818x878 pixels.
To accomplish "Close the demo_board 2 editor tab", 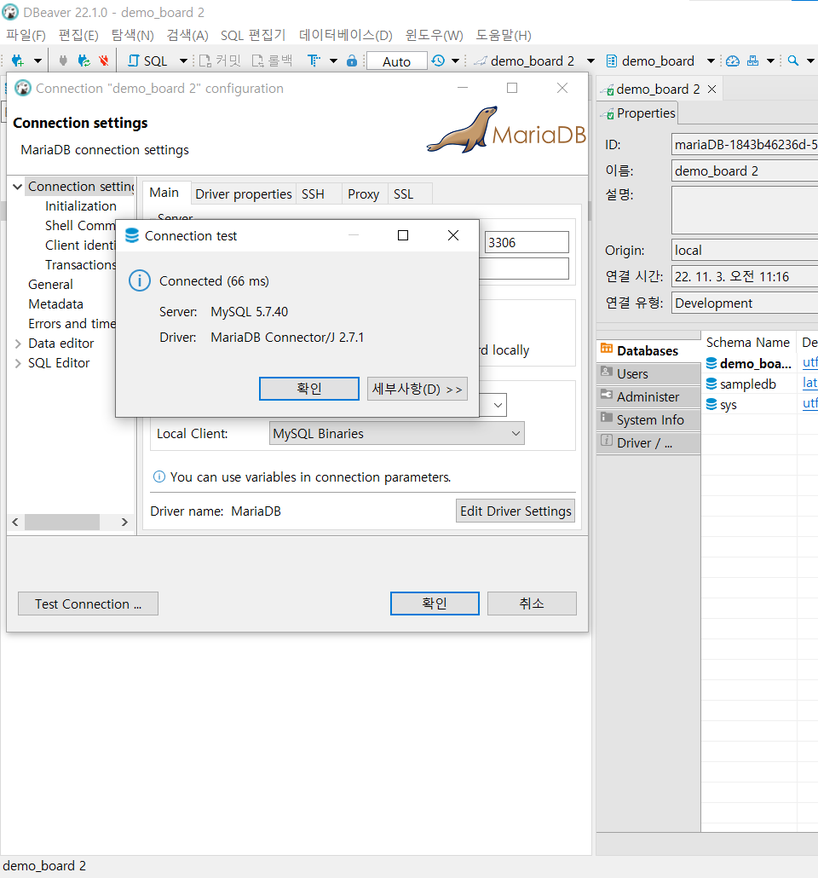I will (x=712, y=89).
